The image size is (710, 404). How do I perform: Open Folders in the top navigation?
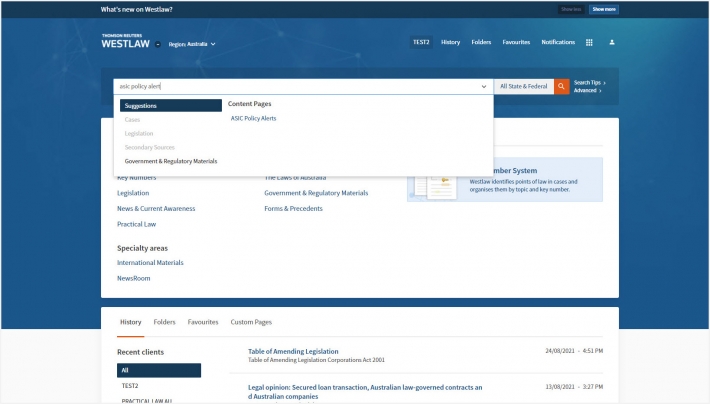coord(481,42)
